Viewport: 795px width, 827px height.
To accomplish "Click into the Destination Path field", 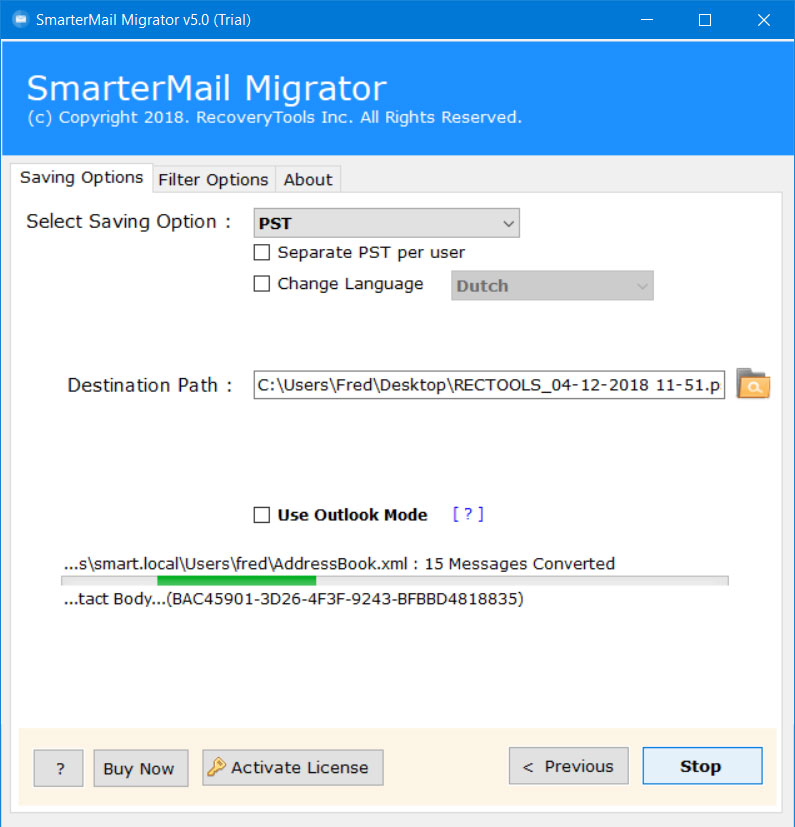I will point(489,385).
